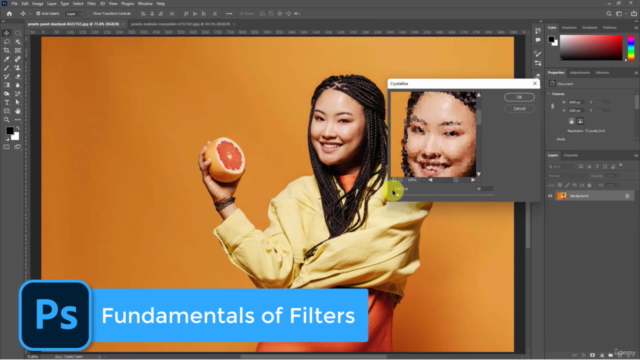Image resolution: width=640 pixels, height=360 pixels.
Task: Select the Hand tool
Action: (x=18, y=111)
